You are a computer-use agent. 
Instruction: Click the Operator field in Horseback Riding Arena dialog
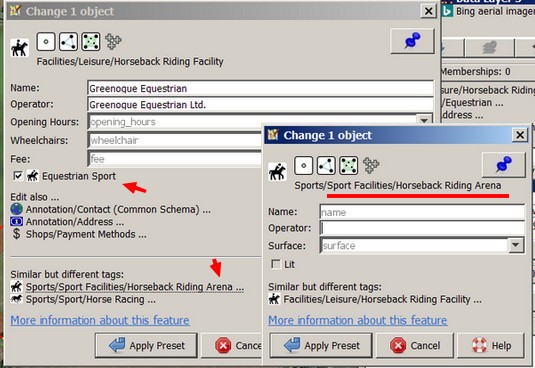422,228
